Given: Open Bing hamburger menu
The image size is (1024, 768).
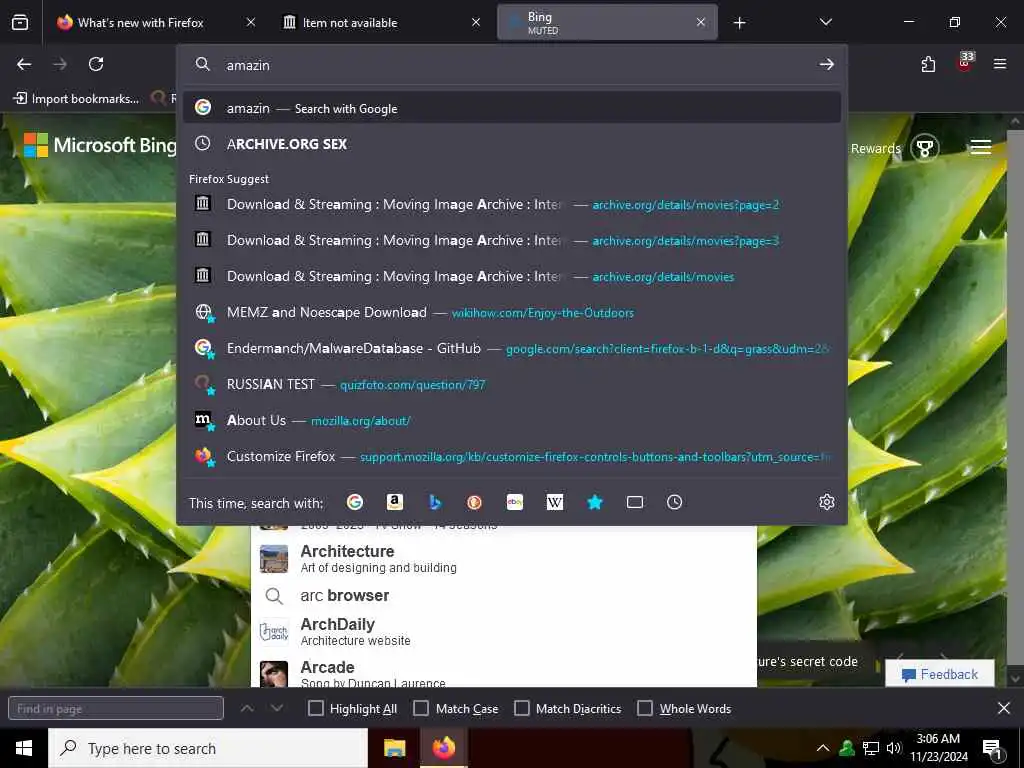Looking at the screenshot, I should coord(981,148).
